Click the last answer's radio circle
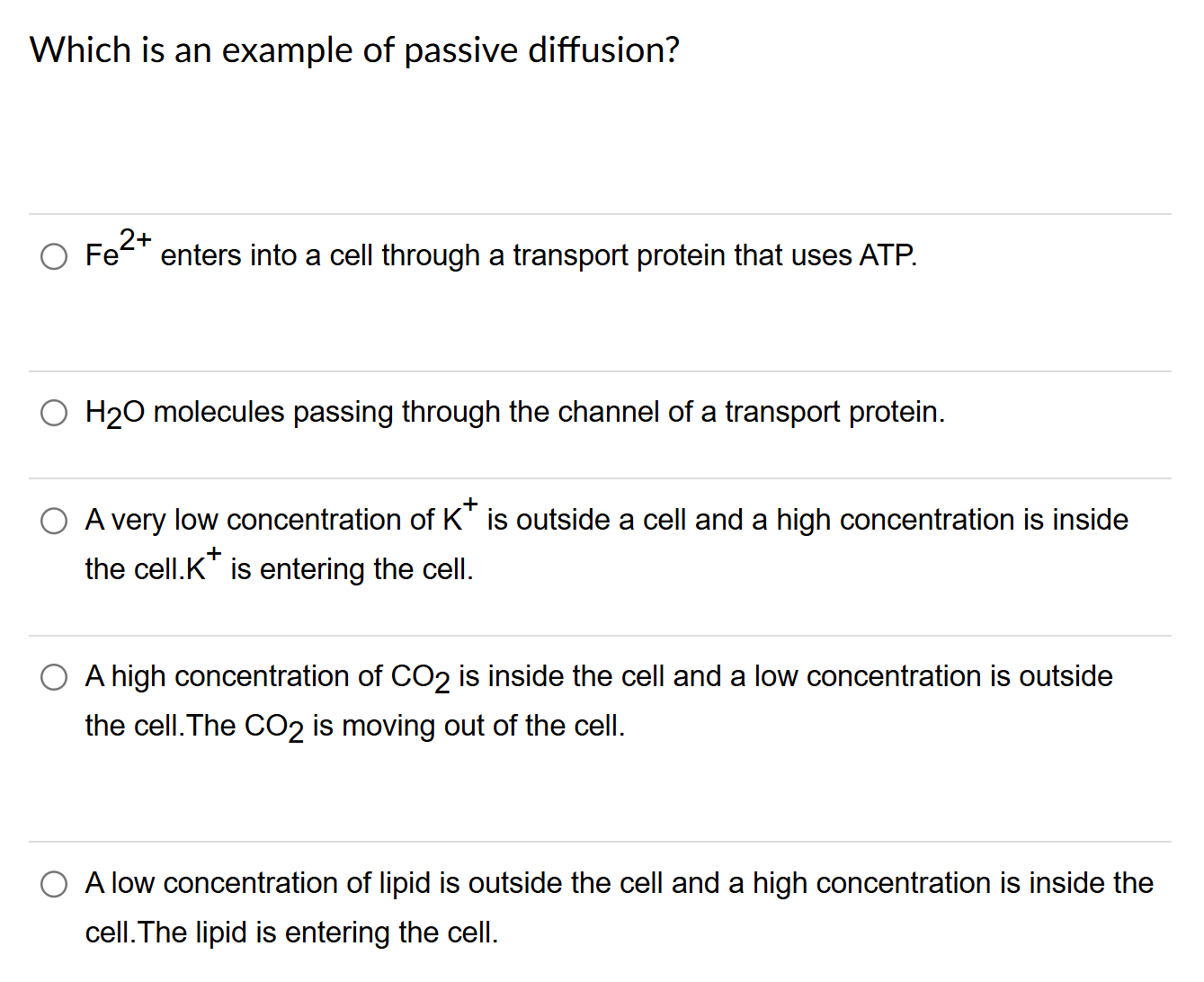1204x982 pixels. click(54, 883)
